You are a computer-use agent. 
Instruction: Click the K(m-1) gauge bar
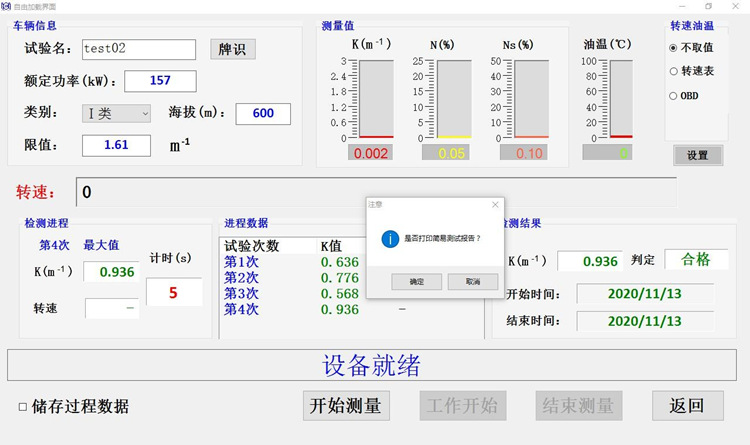pos(376,99)
